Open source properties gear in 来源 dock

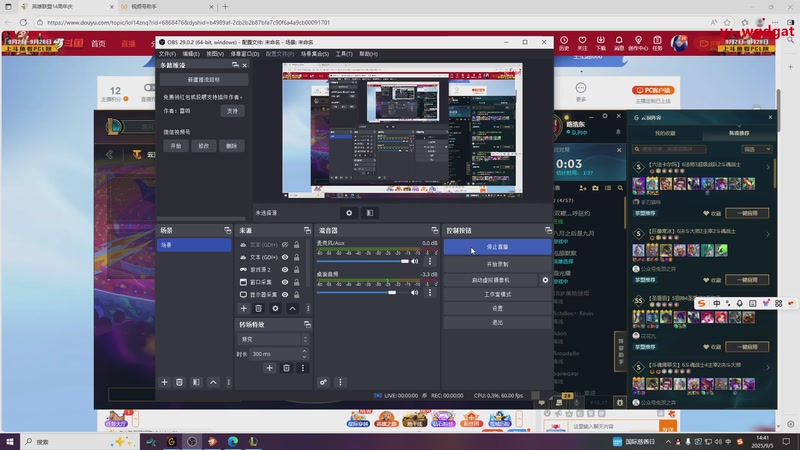(x=276, y=308)
